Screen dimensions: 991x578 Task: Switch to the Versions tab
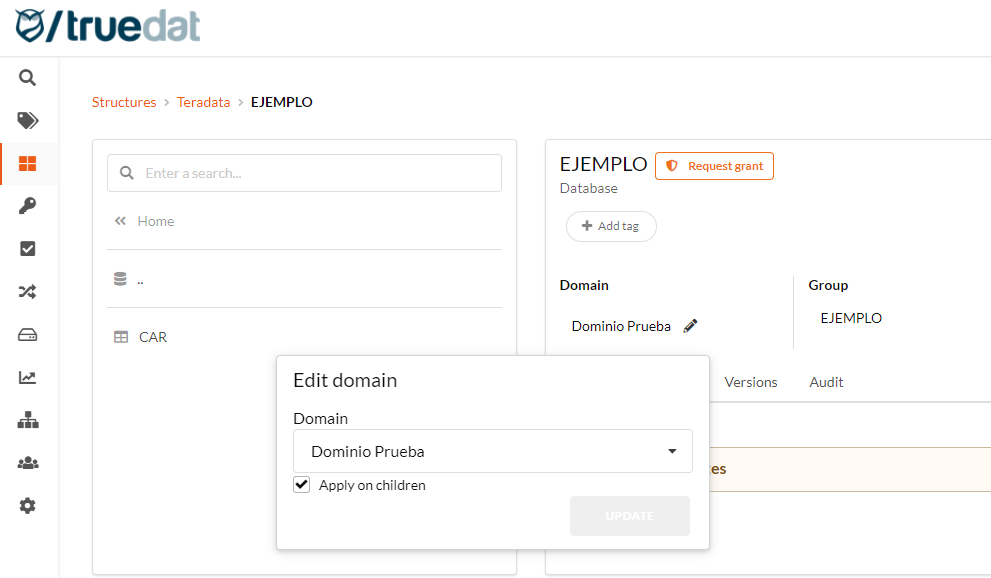(x=750, y=382)
